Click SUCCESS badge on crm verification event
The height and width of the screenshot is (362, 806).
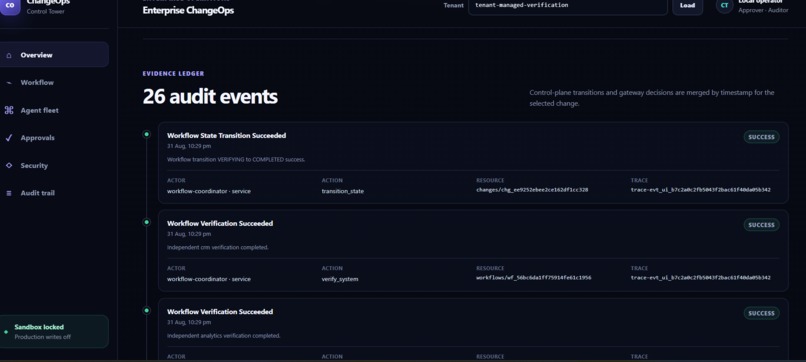pos(761,225)
